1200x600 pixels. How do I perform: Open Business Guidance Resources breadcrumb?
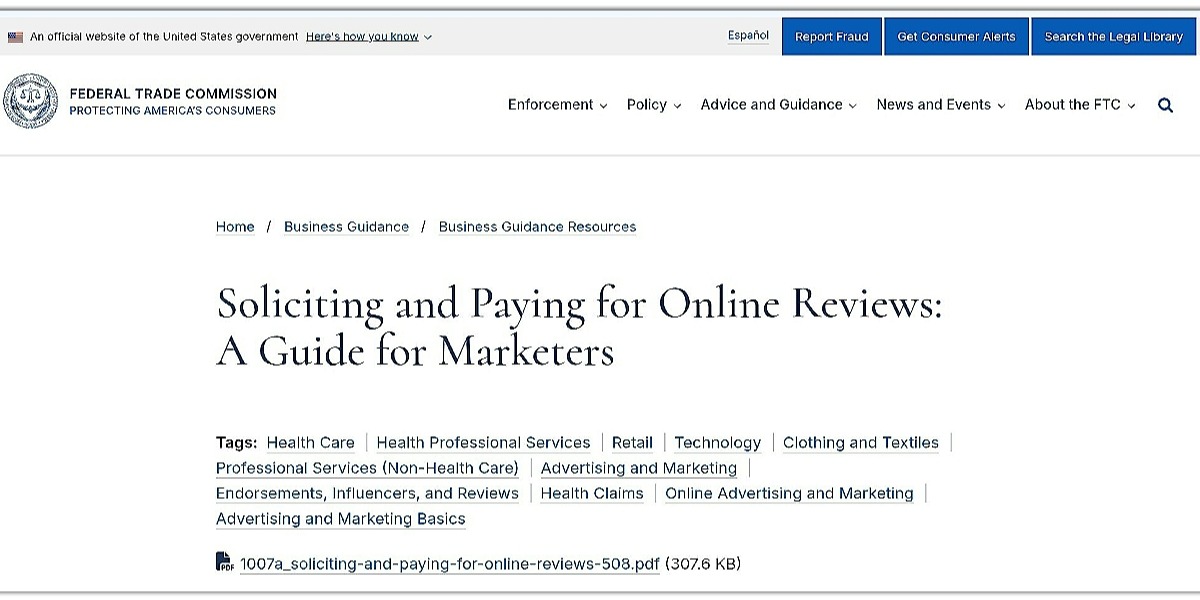pos(537,227)
